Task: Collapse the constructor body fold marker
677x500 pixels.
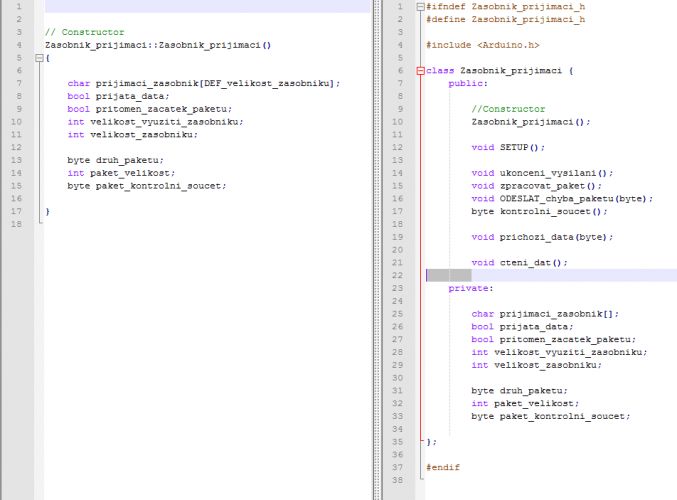Action: click(x=39, y=58)
